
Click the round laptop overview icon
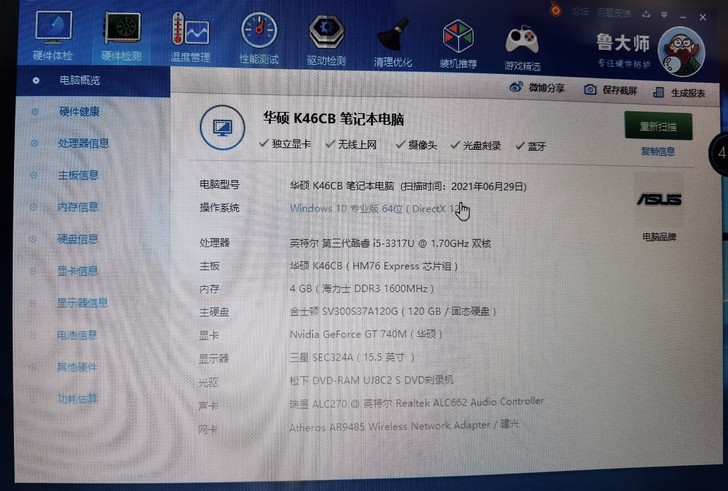point(222,127)
